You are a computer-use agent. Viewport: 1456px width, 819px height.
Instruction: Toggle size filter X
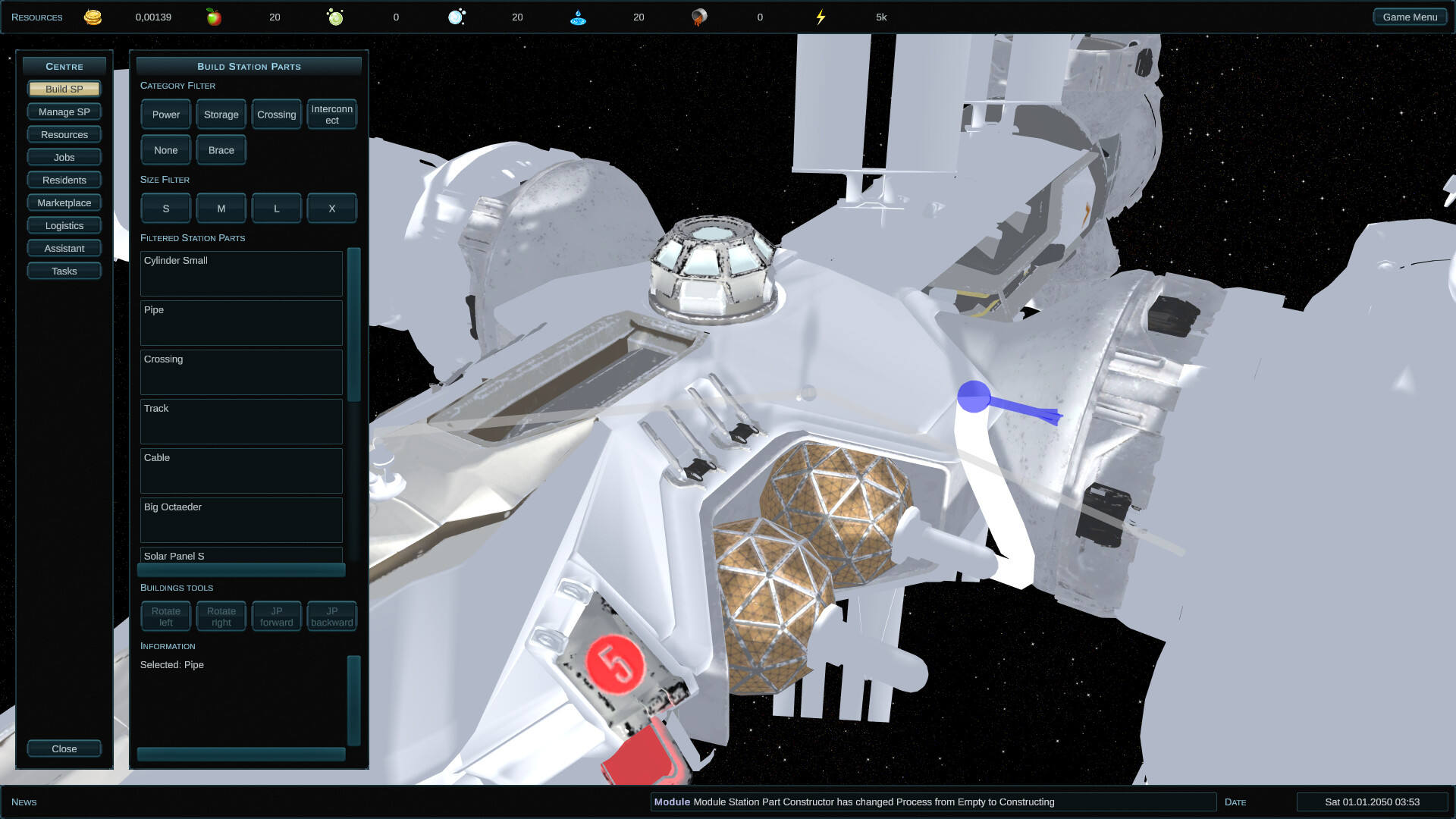point(332,209)
